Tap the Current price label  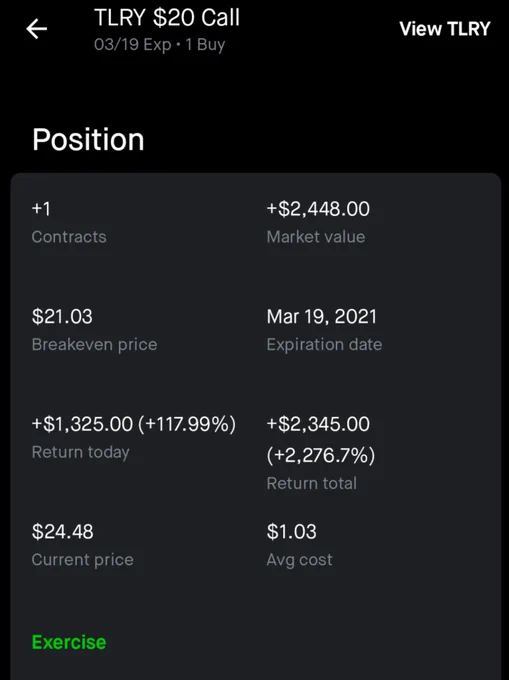83,560
